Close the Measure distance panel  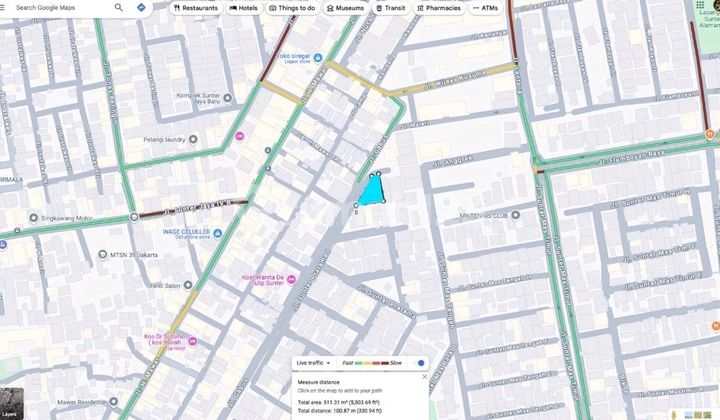click(424, 377)
